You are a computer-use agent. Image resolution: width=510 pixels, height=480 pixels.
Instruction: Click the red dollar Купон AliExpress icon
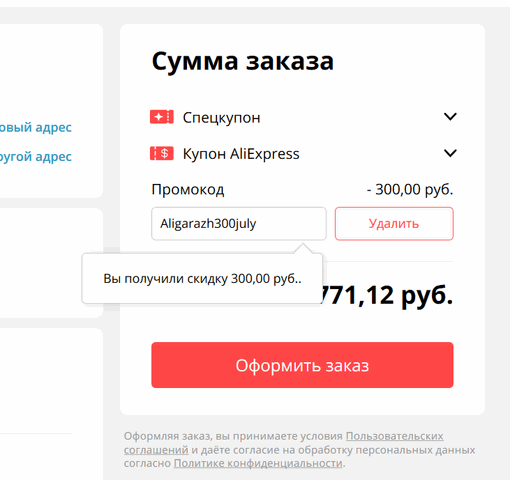coord(162,153)
